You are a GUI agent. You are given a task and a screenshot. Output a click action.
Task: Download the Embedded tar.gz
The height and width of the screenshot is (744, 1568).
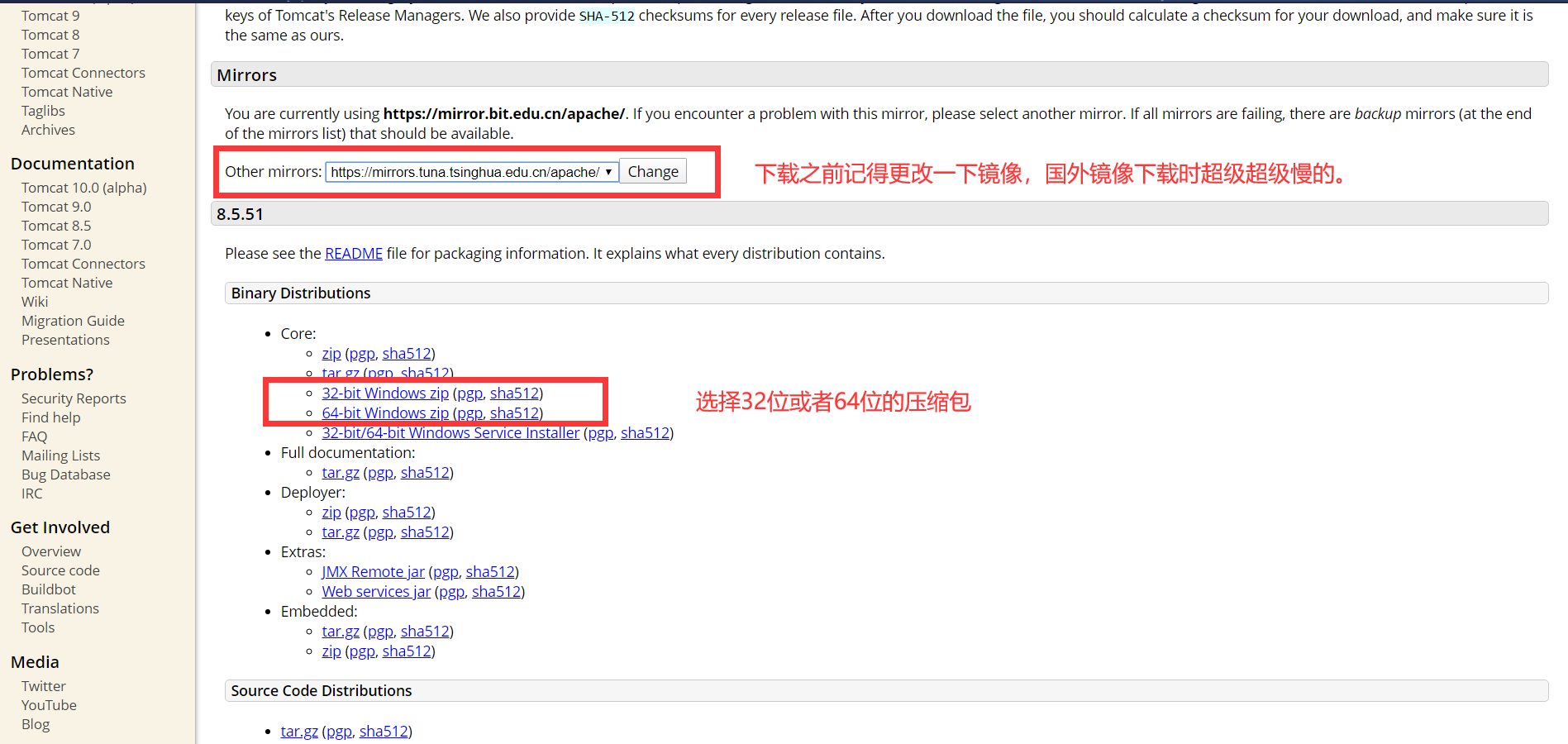tap(341, 632)
